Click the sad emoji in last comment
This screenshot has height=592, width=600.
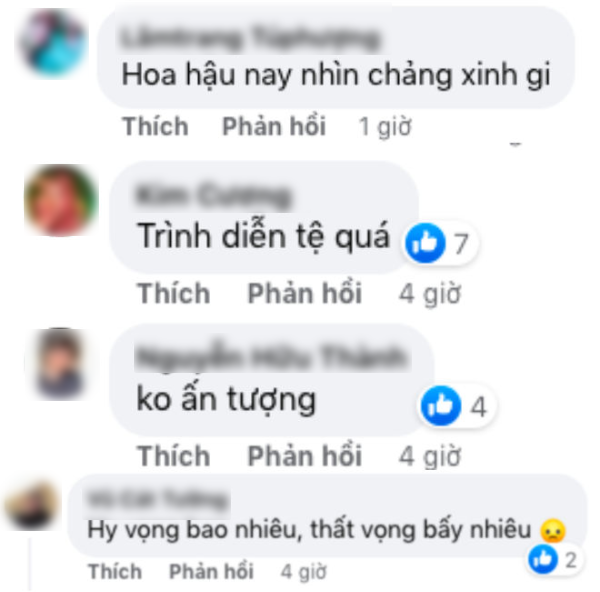point(553,530)
